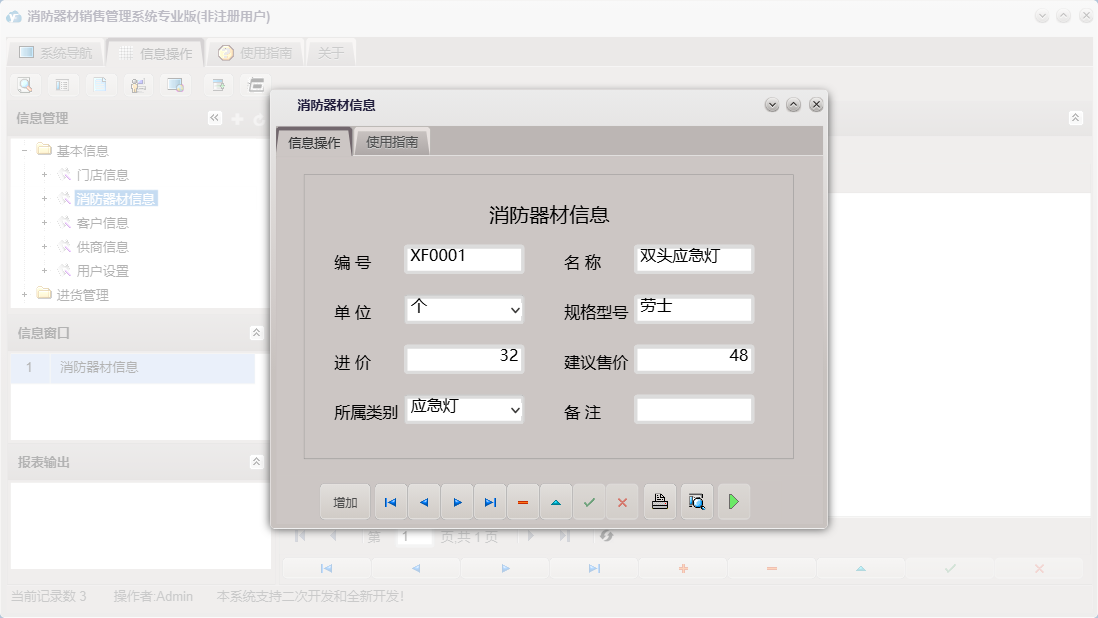1098x618 pixels.
Task: Expand the 进货管理 tree node
Action: pyautogui.click(x=22, y=294)
